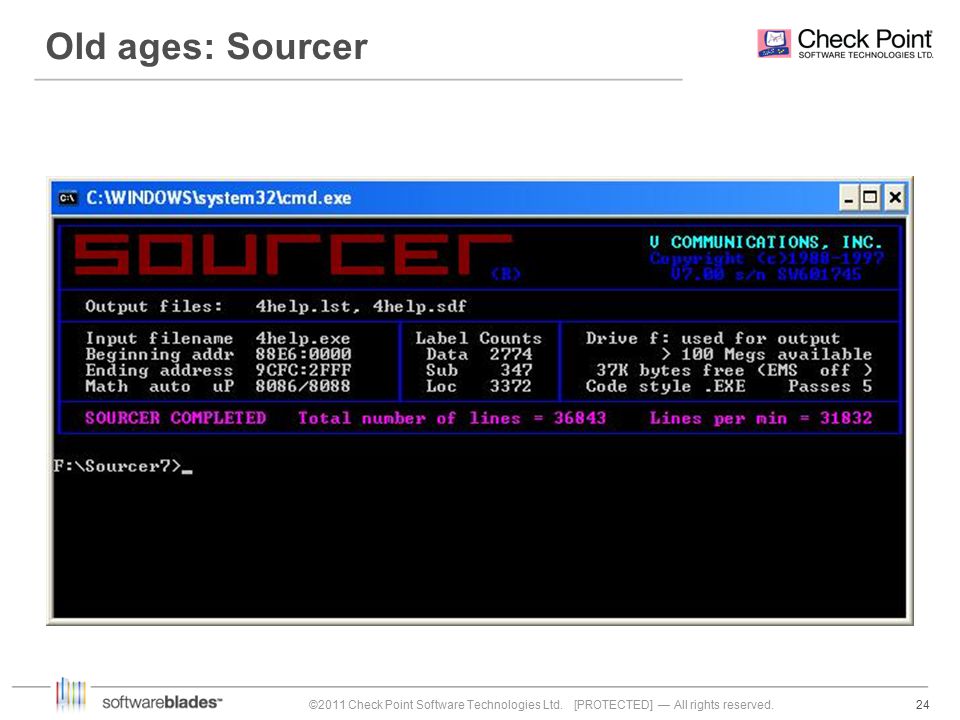
Task: Click the 'F:\Sourcer7>' command prompt
Action: [117, 466]
